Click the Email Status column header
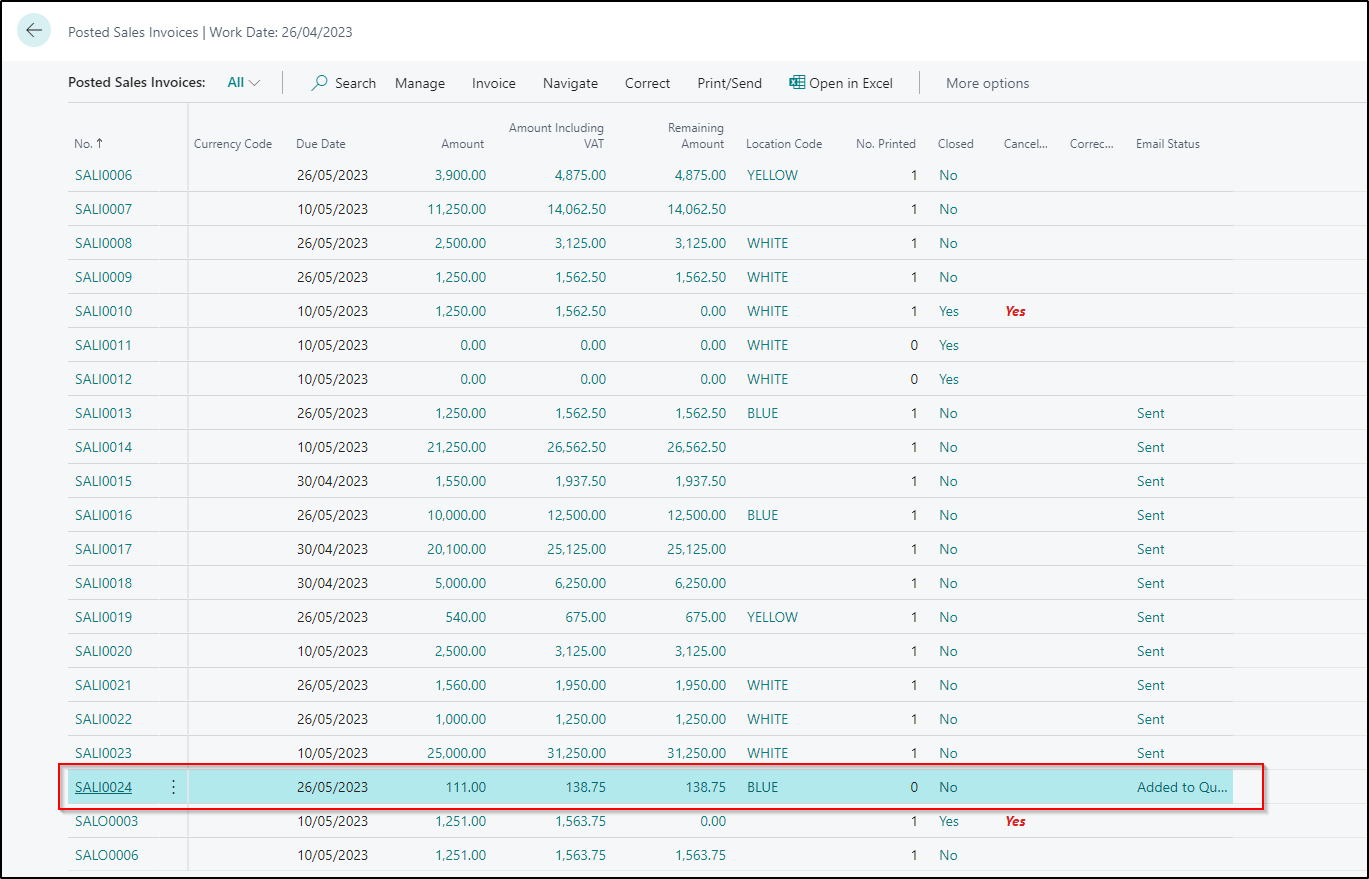 (x=1168, y=144)
